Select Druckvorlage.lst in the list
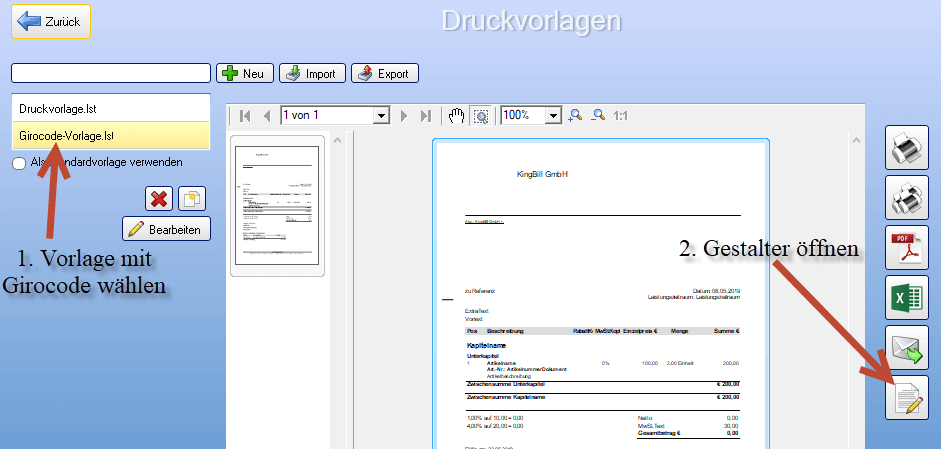The height and width of the screenshot is (449, 941). [111, 109]
